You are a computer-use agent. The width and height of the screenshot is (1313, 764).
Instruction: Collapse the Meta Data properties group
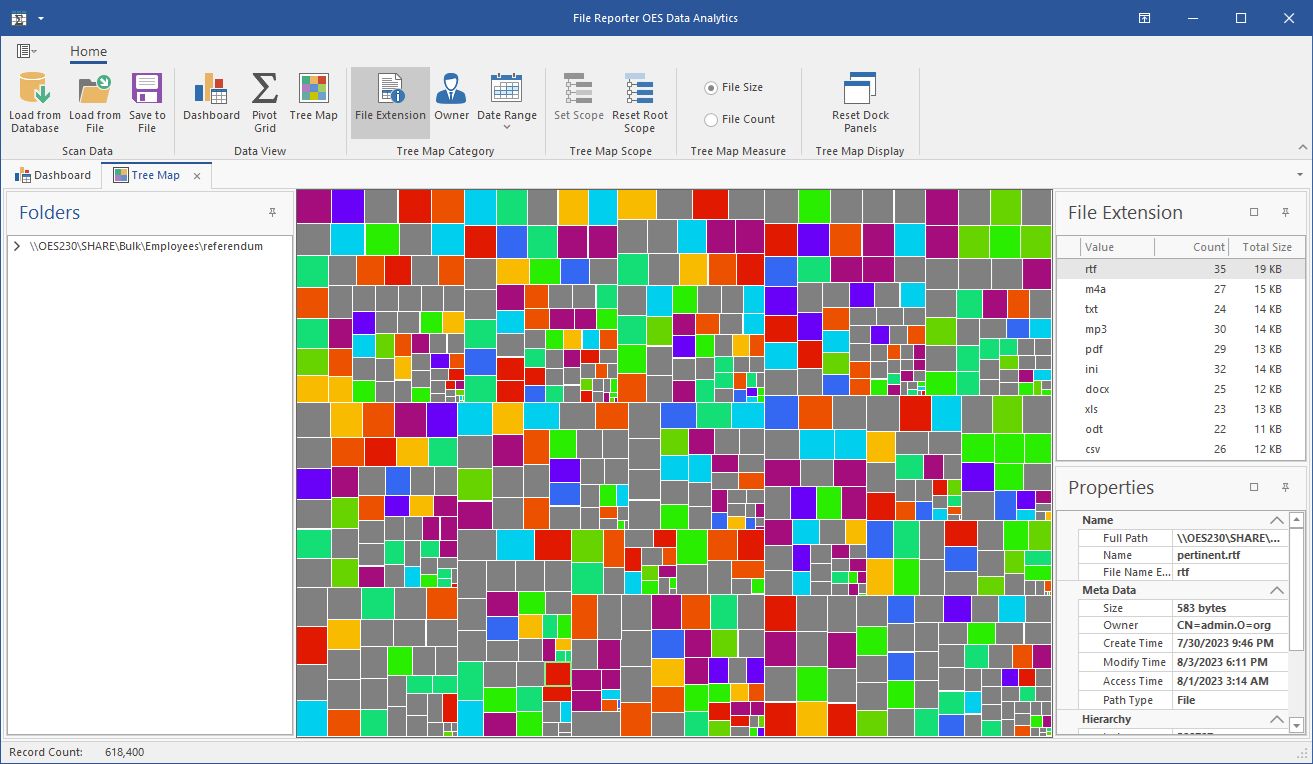1277,590
